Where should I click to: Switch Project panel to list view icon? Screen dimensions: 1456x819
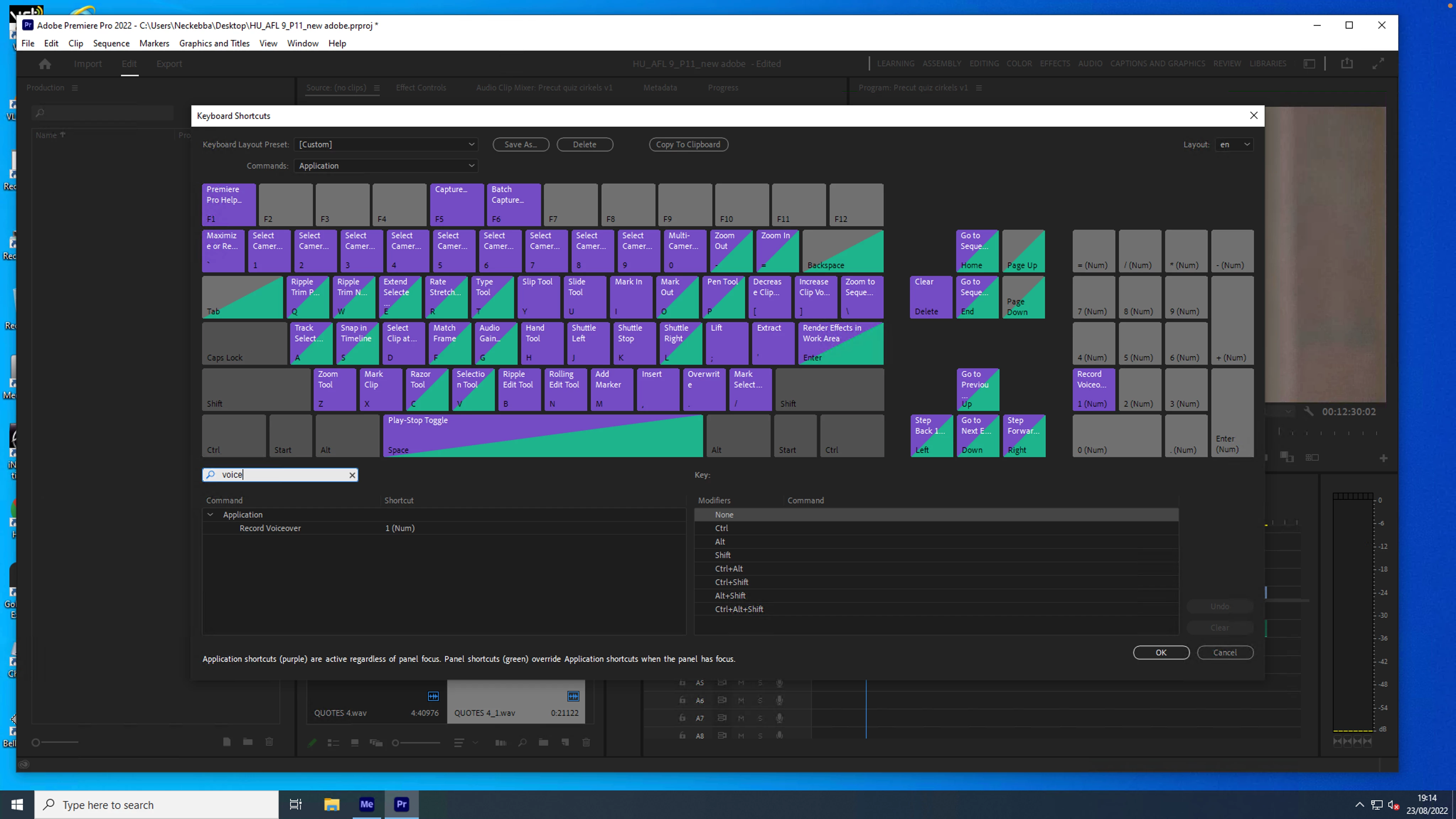333,743
